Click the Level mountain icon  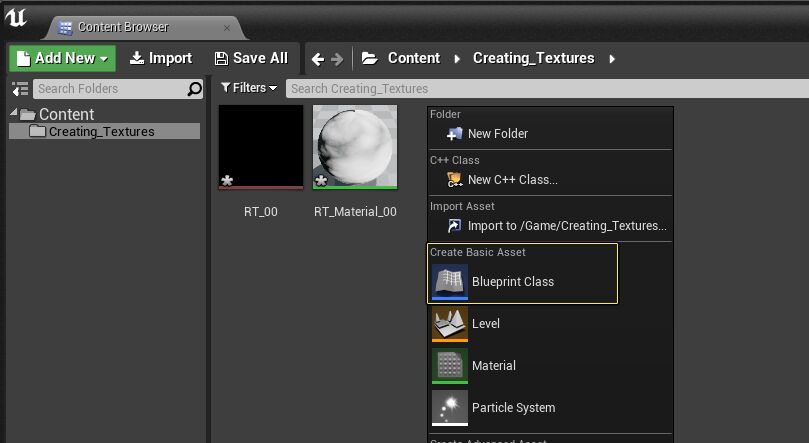pos(450,324)
